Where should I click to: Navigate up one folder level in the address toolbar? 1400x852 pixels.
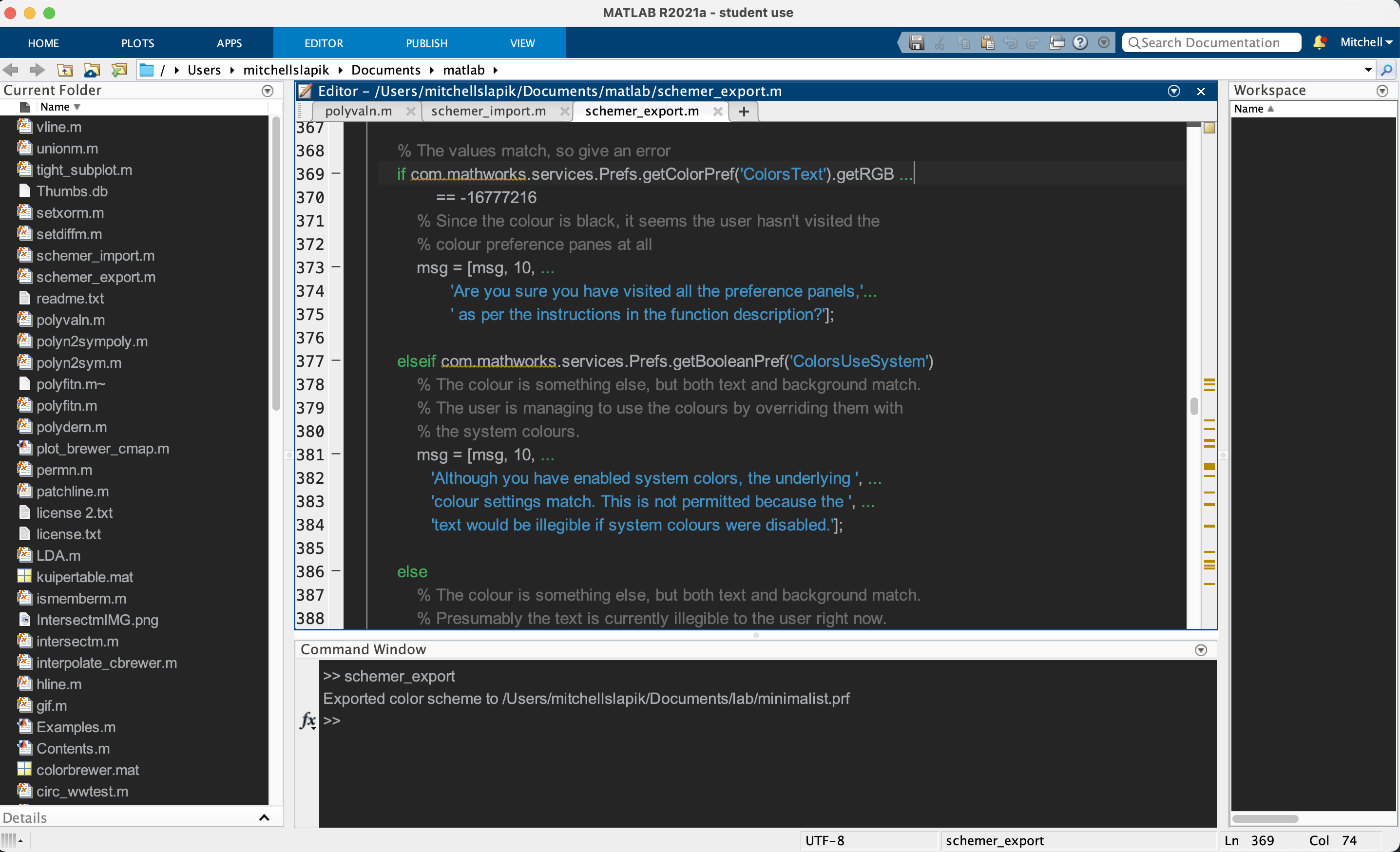[65, 69]
